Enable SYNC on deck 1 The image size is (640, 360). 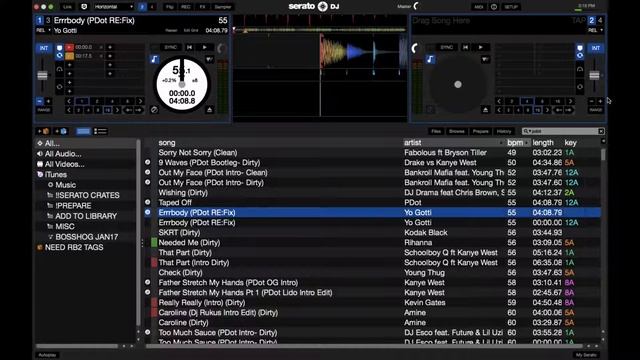click(170, 47)
